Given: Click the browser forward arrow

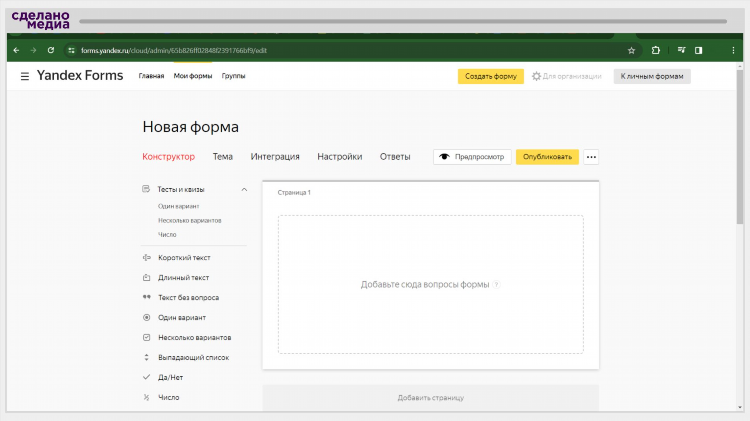Looking at the screenshot, I should coord(33,50).
